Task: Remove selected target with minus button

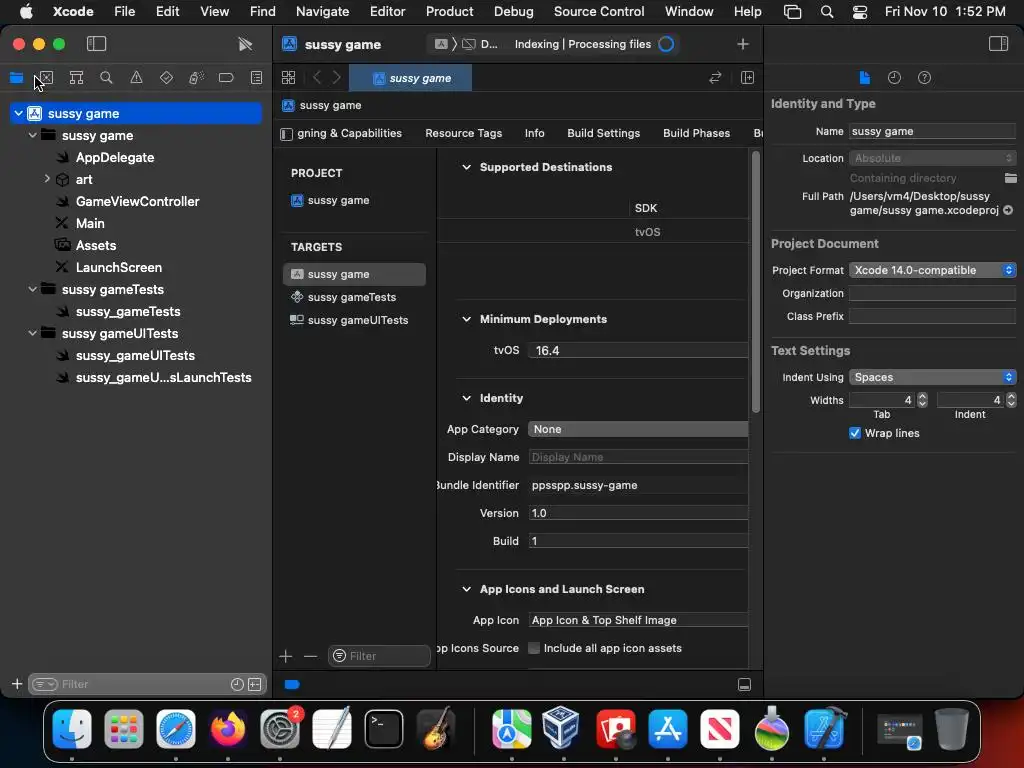Action: click(x=310, y=656)
